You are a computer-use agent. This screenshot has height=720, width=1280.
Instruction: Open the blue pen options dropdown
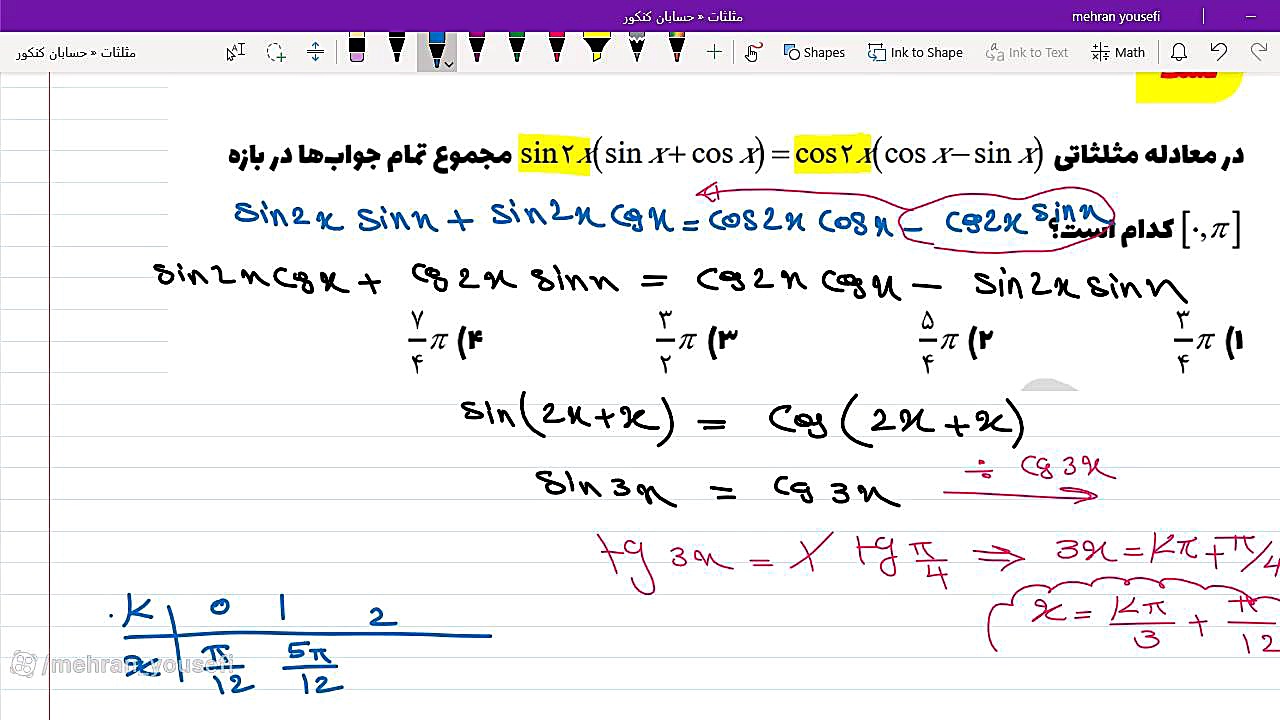click(x=449, y=64)
